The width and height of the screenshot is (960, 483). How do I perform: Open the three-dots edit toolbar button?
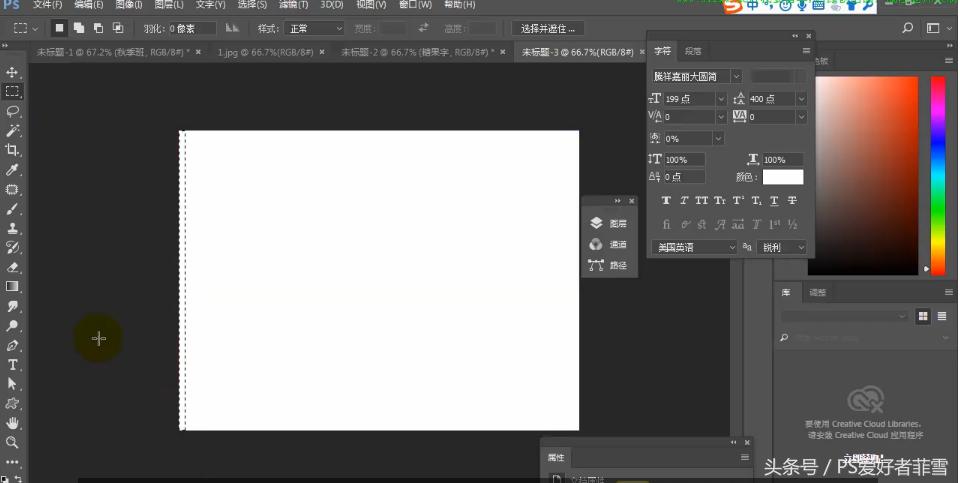(x=12, y=462)
